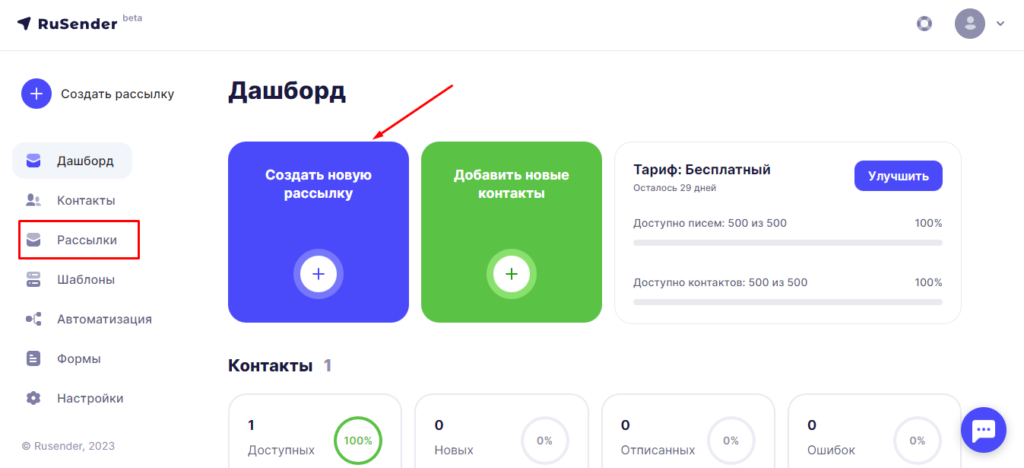Click the Дашборд sidebar icon
Viewport: 1024px width, 468px height.
pyautogui.click(x=33, y=161)
